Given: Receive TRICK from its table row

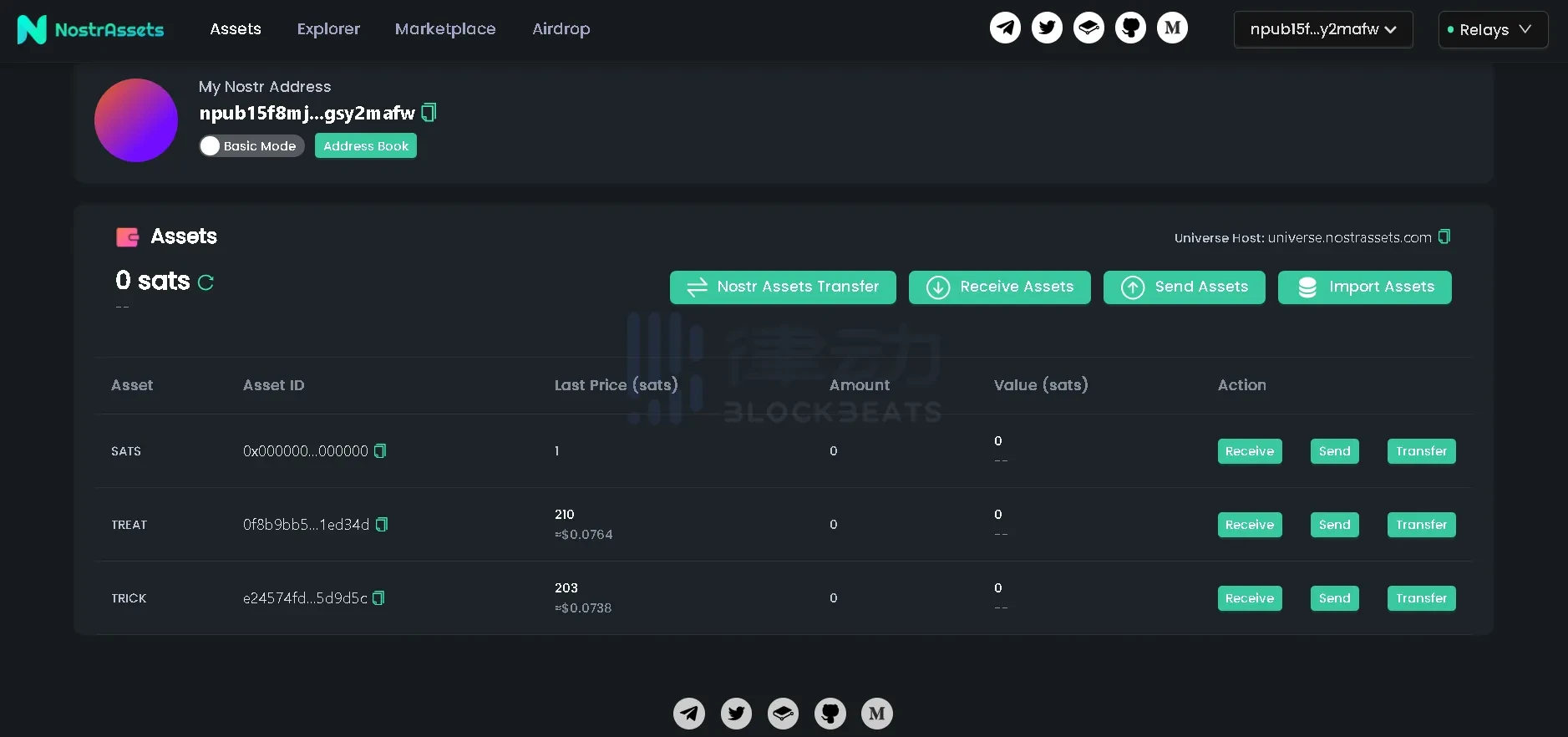Looking at the screenshot, I should pyautogui.click(x=1250, y=598).
